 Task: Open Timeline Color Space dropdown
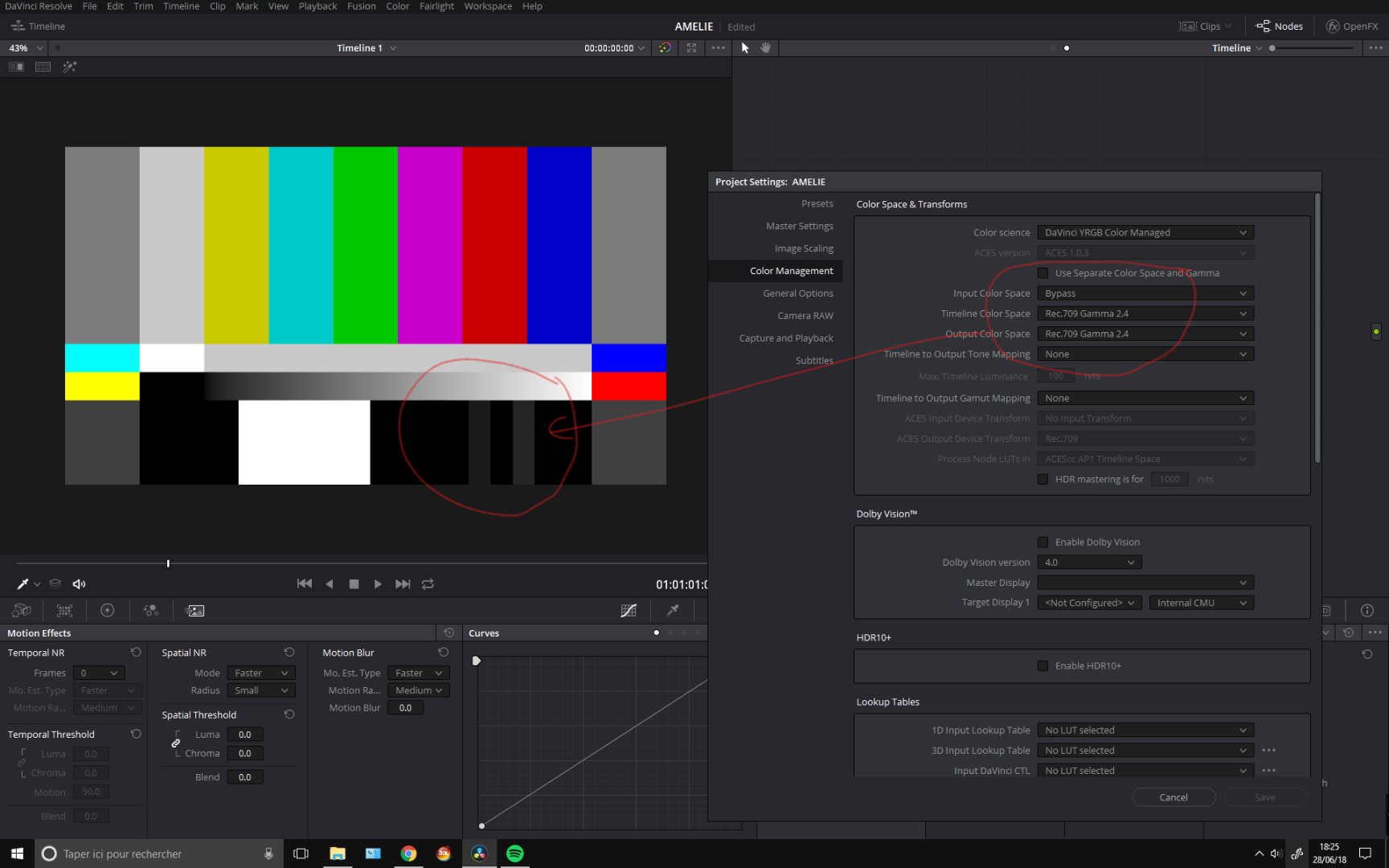point(1145,314)
